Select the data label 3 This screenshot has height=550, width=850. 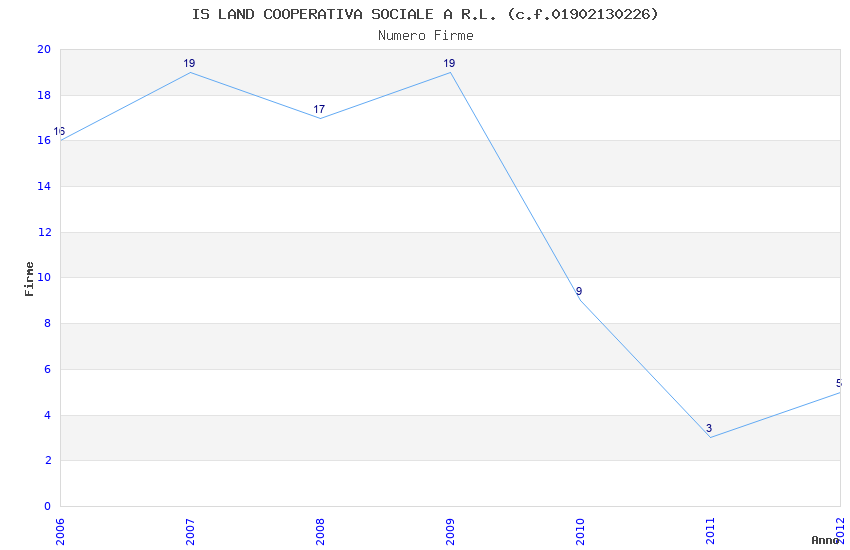click(709, 429)
